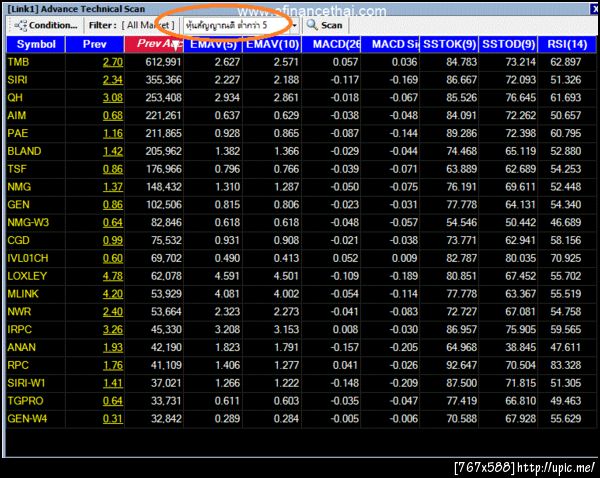Select the SIRI-W1 symbol
The width and height of the screenshot is (600, 478).
pos(26,383)
